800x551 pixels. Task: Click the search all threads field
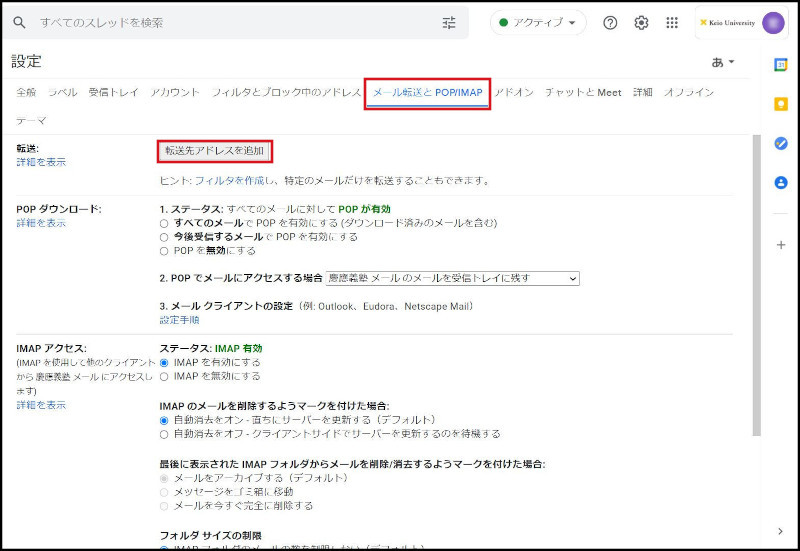click(x=230, y=22)
